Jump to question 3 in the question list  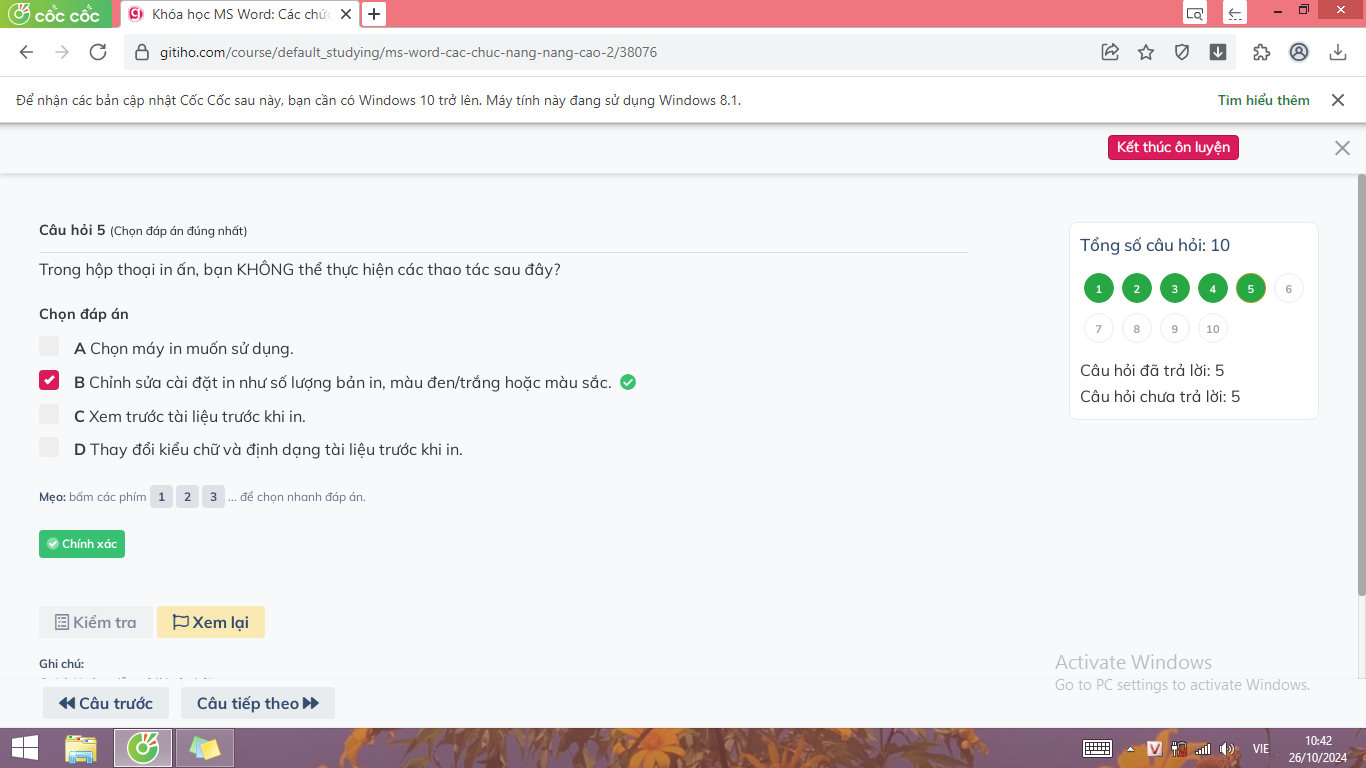click(1175, 289)
